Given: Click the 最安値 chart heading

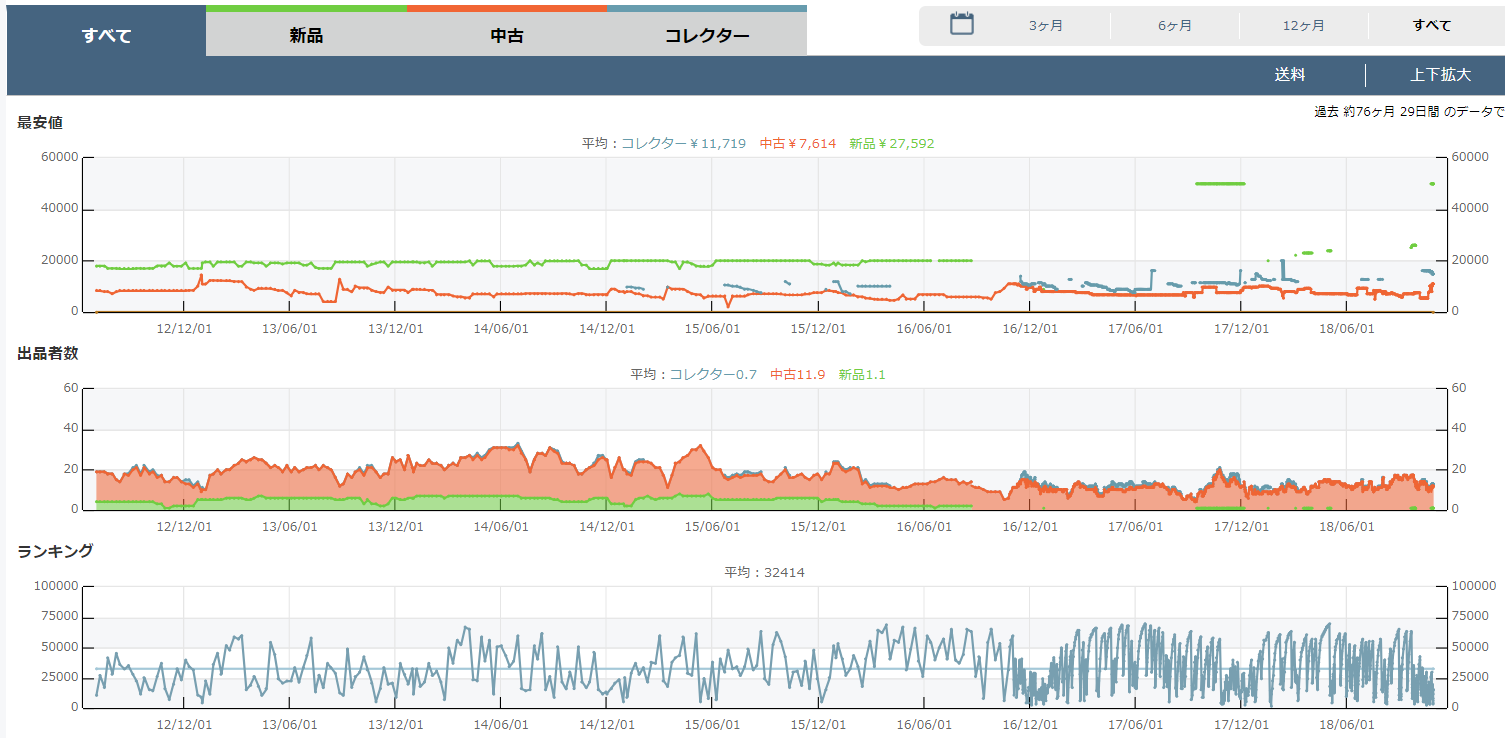Looking at the screenshot, I should (x=40, y=123).
